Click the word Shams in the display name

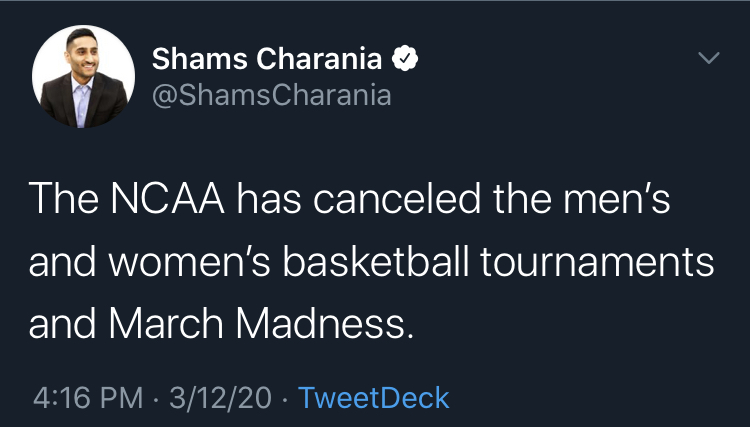tap(199, 59)
